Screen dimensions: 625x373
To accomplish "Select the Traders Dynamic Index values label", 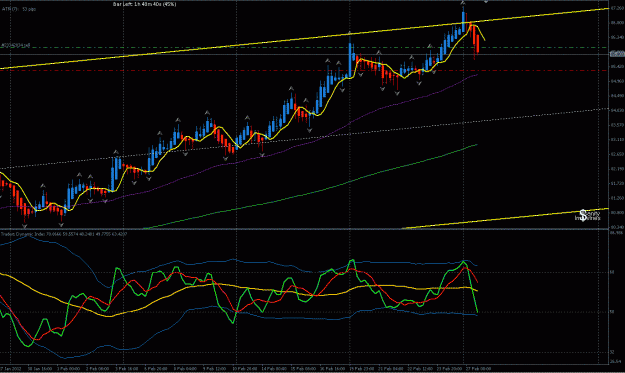I will click(64, 234).
